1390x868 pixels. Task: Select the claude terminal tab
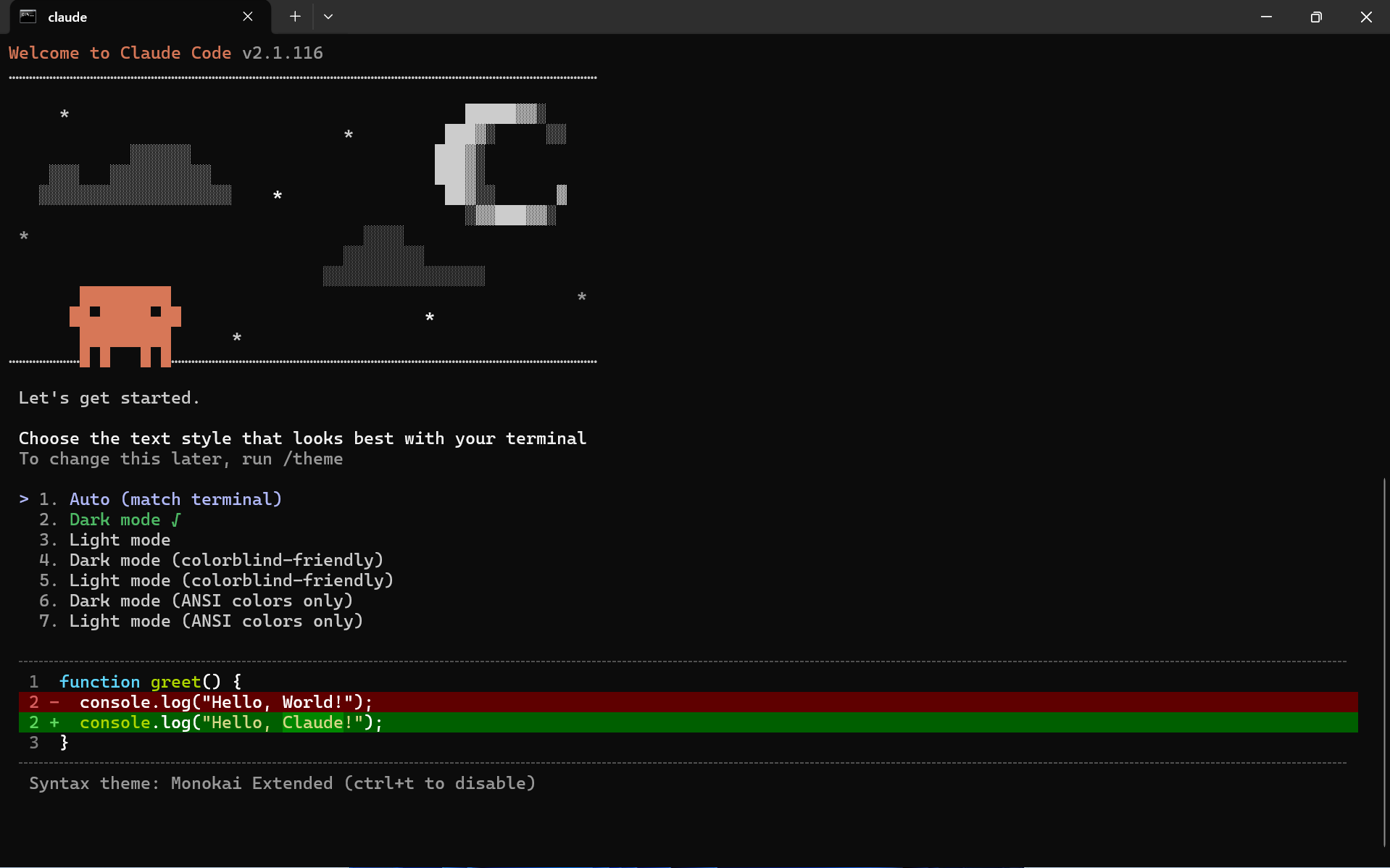point(141,17)
